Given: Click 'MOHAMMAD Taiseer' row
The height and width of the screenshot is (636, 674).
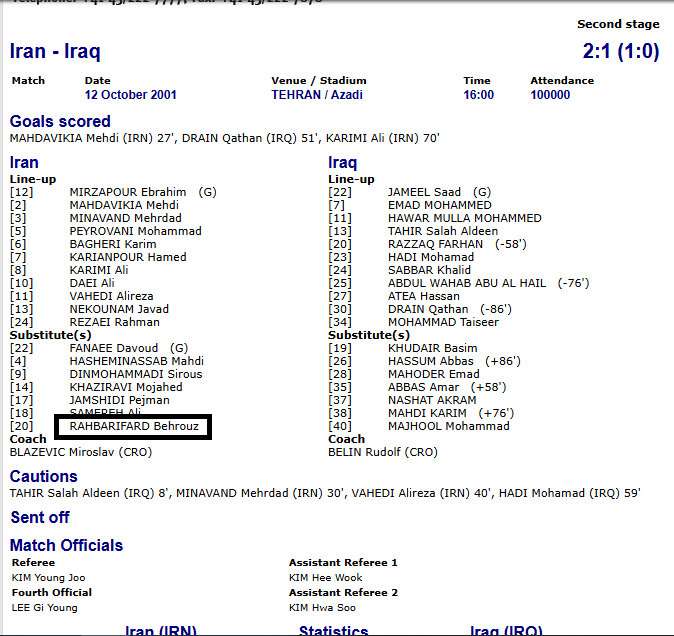Looking at the screenshot, I should [x=443, y=322].
